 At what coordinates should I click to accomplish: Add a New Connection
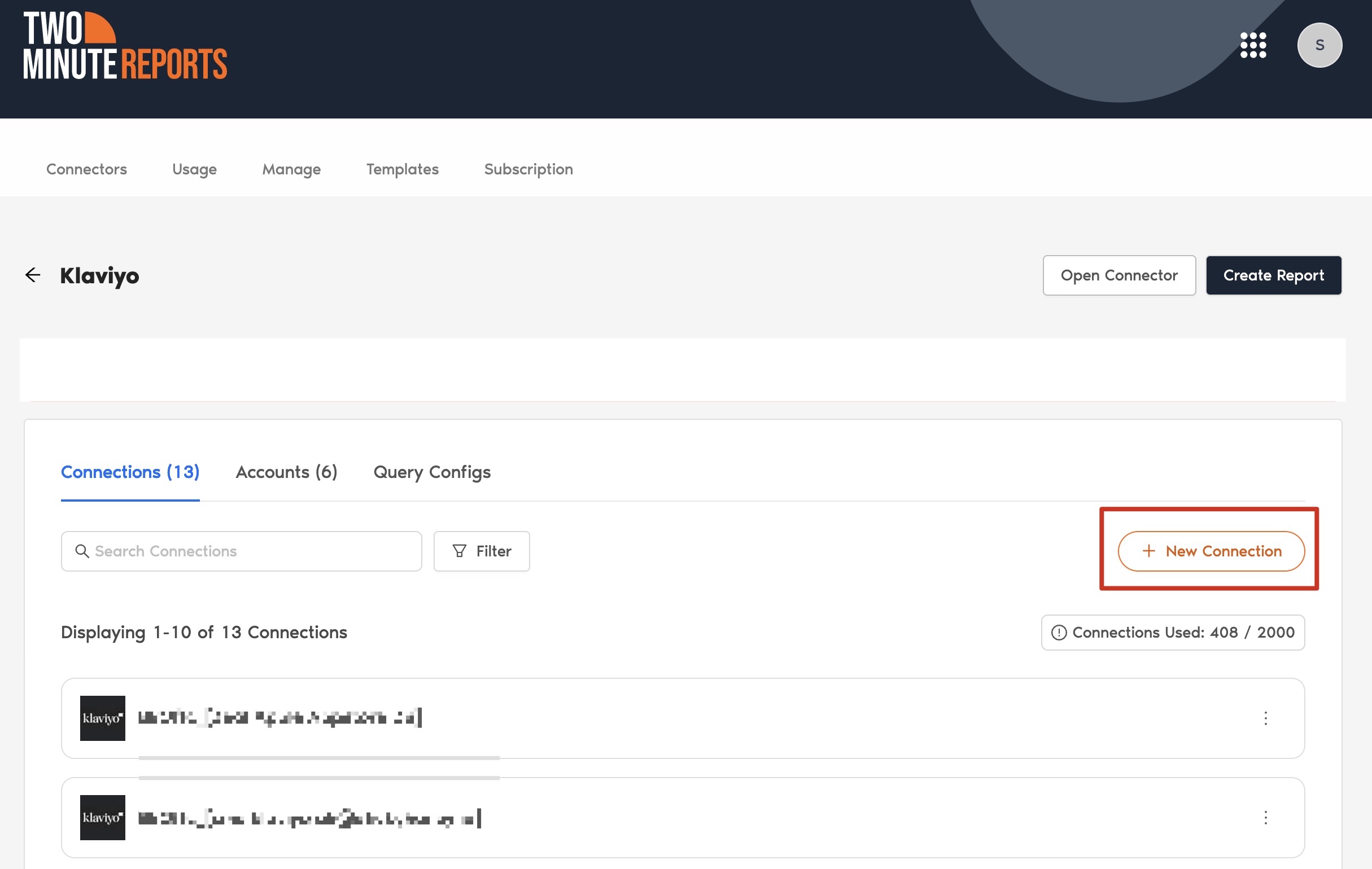tap(1211, 551)
